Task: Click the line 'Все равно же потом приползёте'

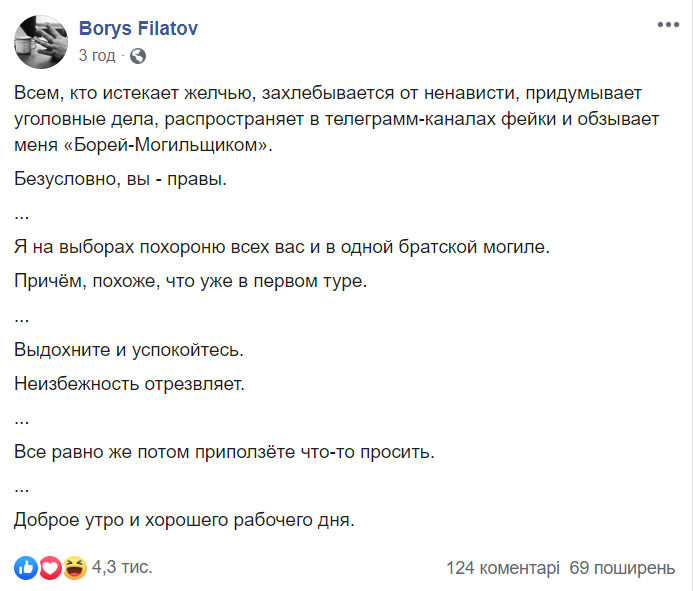Action: (225, 452)
